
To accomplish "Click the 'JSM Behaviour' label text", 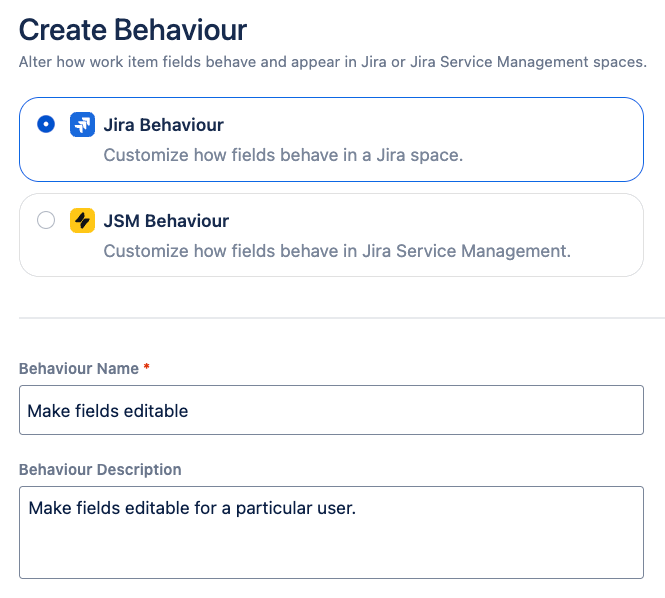I will [166, 221].
